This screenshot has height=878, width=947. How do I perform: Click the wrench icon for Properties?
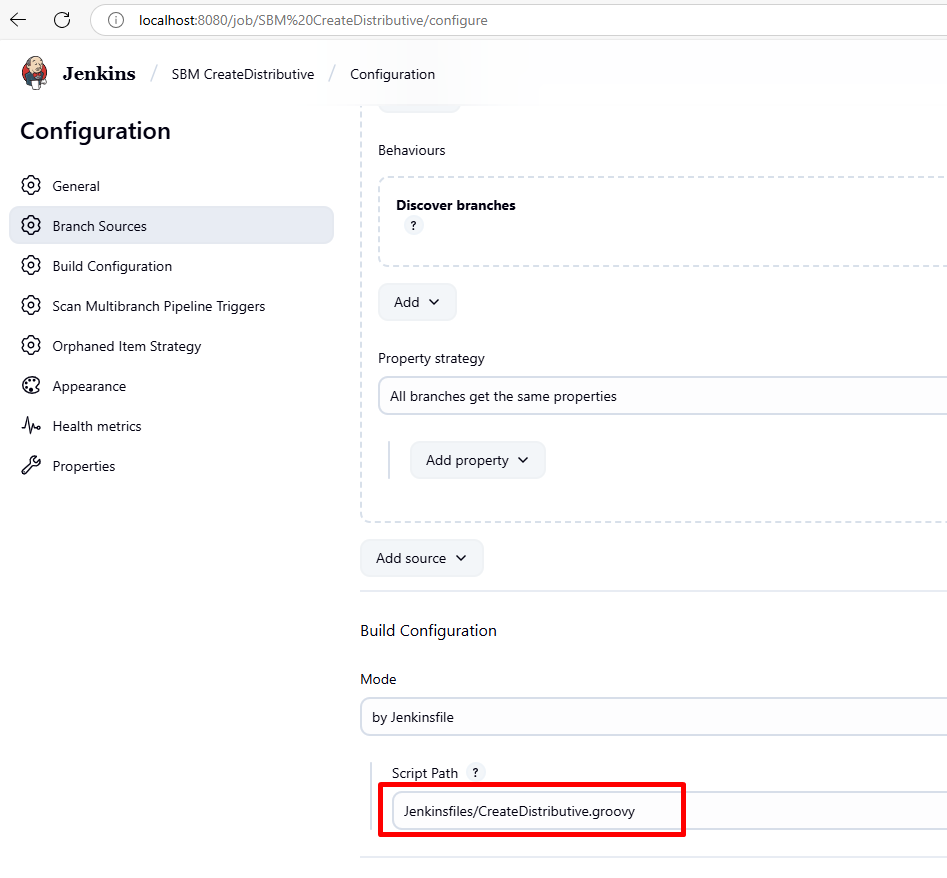(31, 466)
